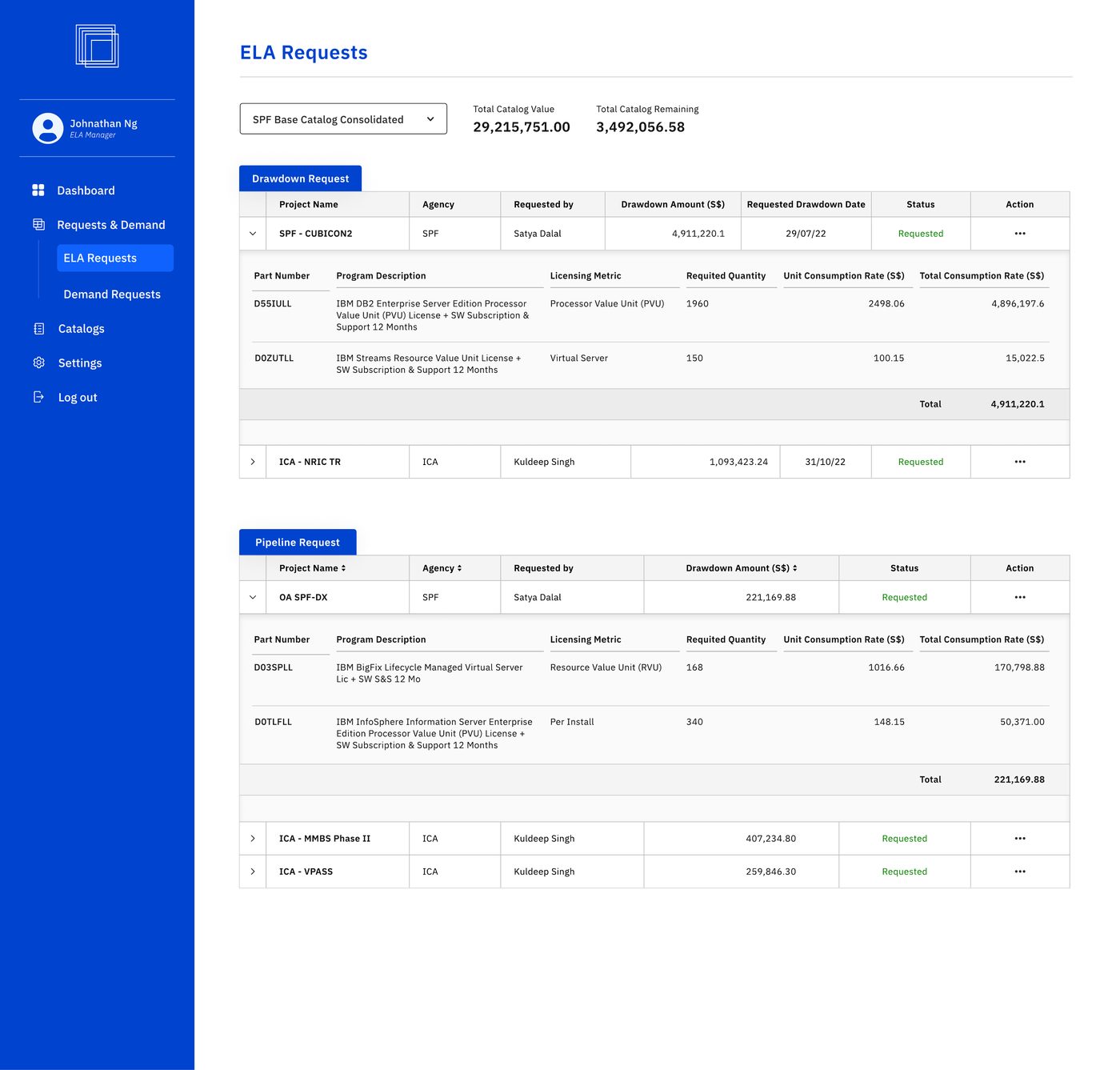Click the Johnathan Ng profile avatar

click(x=48, y=128)
